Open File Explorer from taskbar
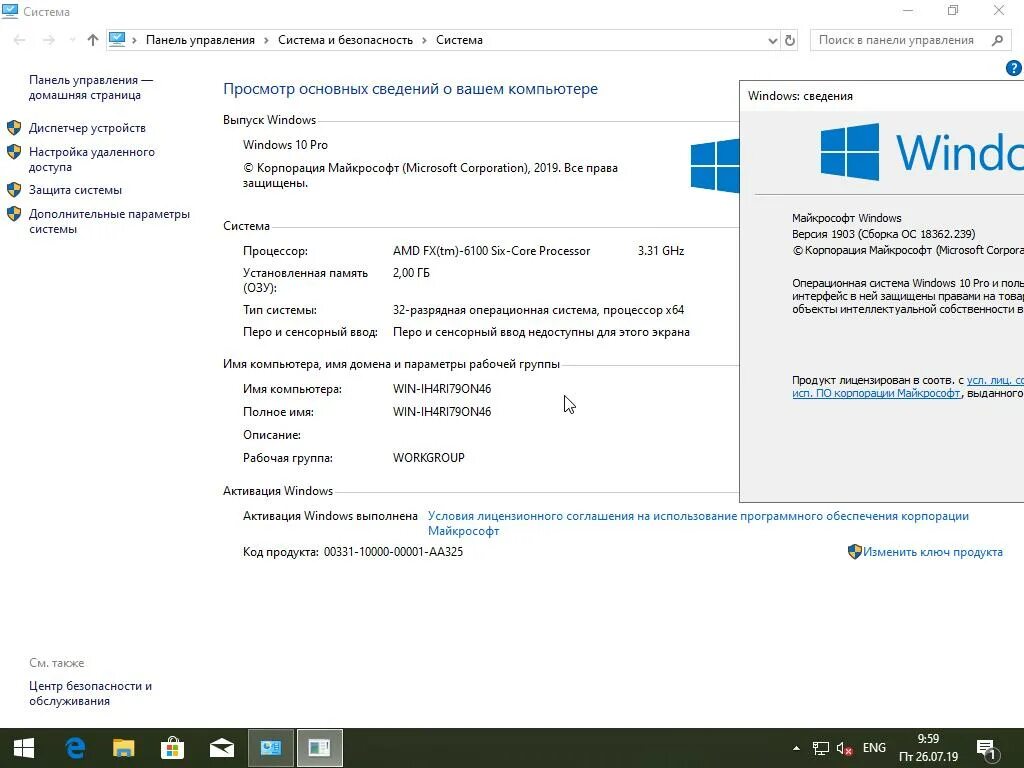The height and width of the screenshot is (768, 1024). pos(123,748)
